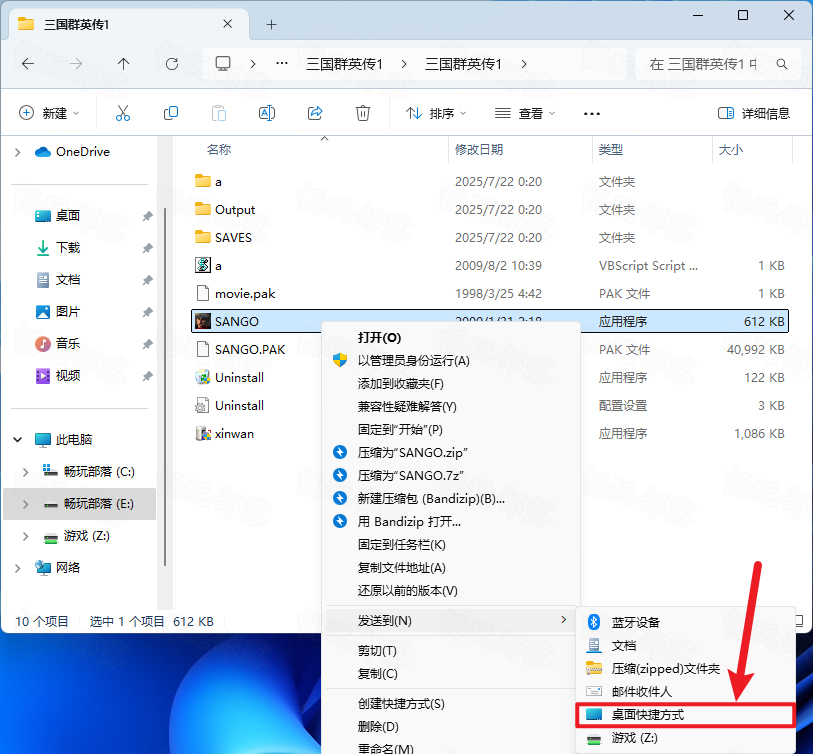Image resolution: width=813 pixels, height=754 pixels.
Task: Expand the 畅玩部落 (E:) drive node
Action: click(x=25, y=504)
